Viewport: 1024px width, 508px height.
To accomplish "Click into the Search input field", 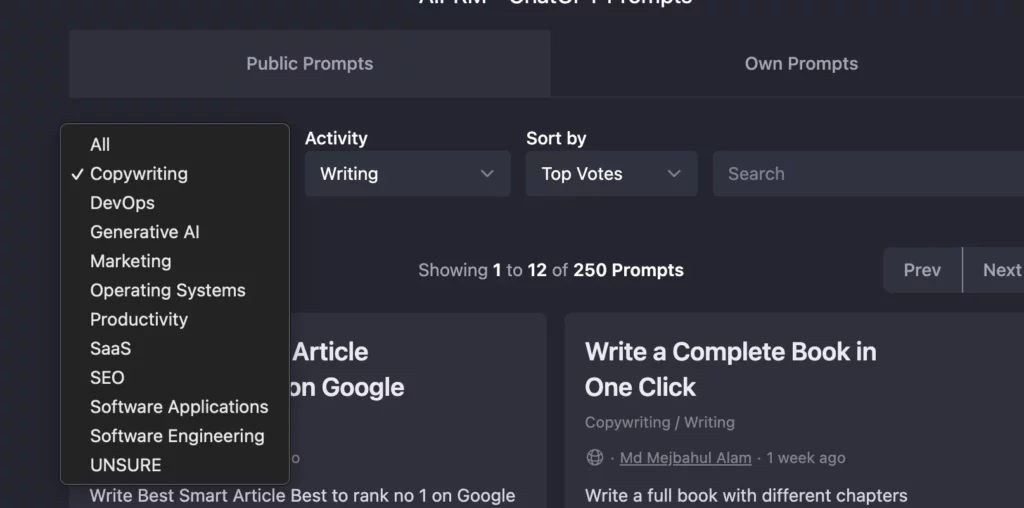I will click(x=869, y=174).
